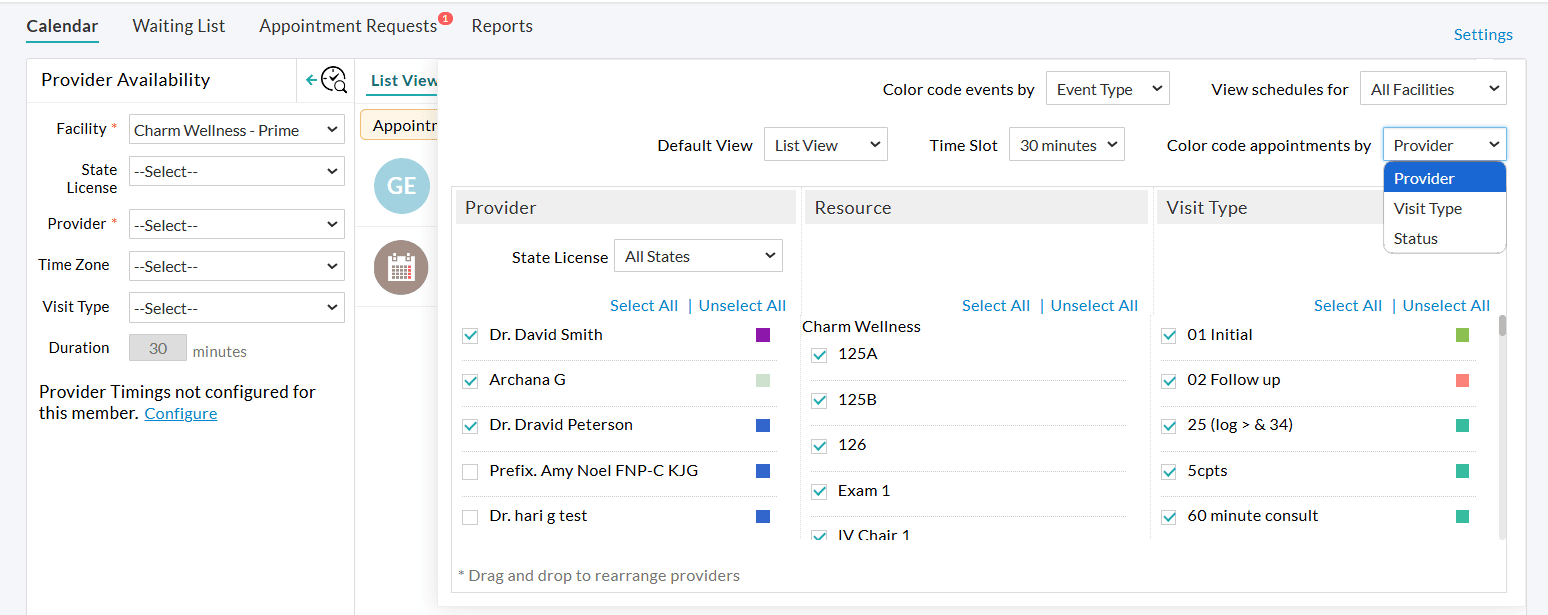This screenshot has height=615, width=1548.
Task: Expand the Time Slot 30 minutes dropdown
Action: [1066, 145]
